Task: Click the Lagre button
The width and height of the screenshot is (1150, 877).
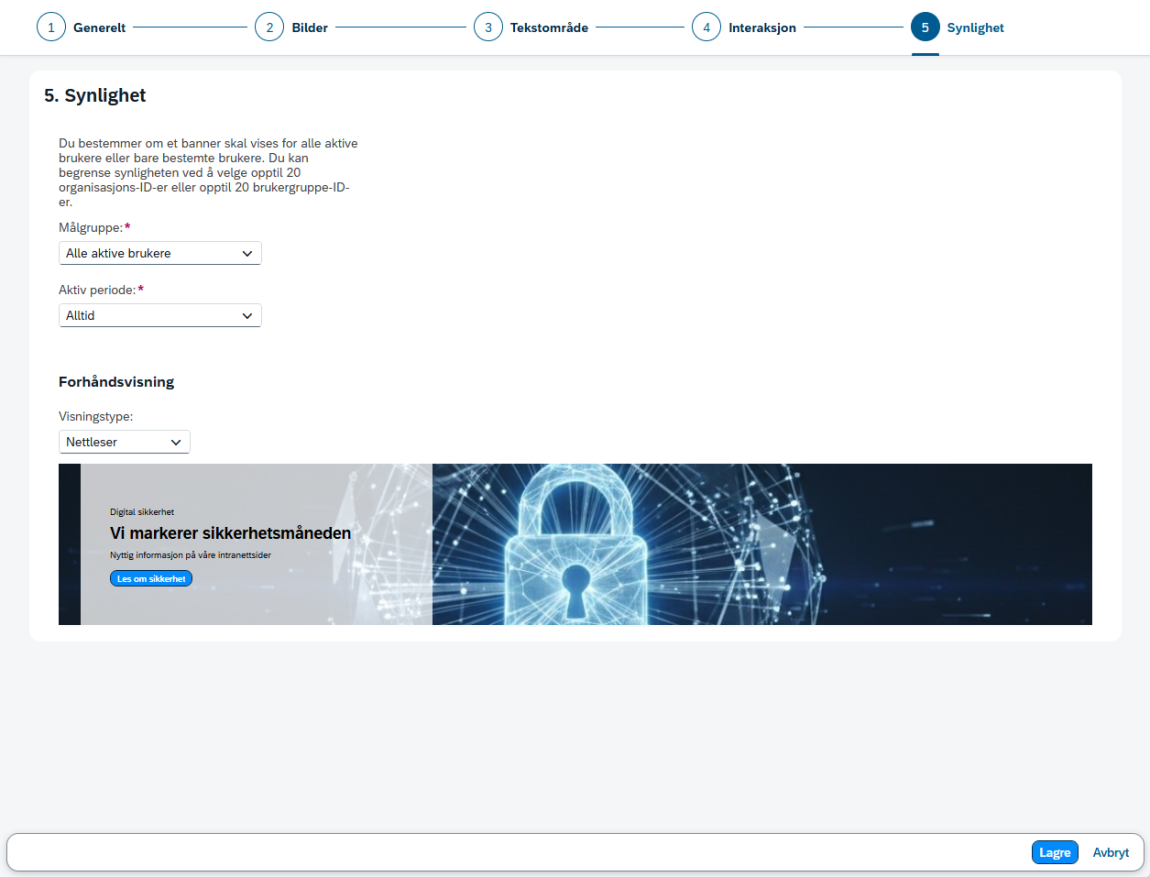Action: point(1055,852)
